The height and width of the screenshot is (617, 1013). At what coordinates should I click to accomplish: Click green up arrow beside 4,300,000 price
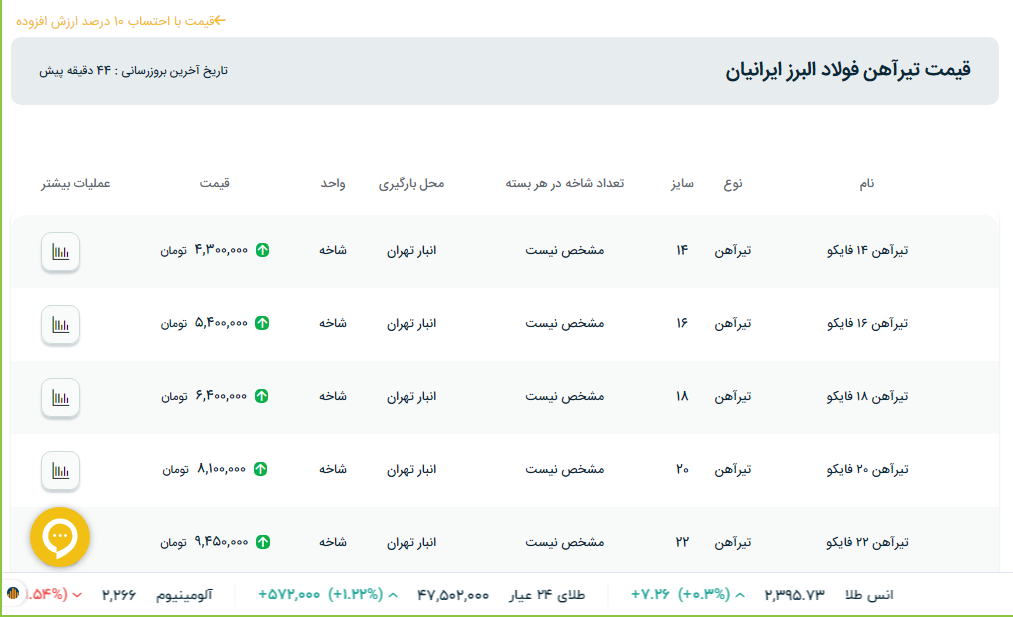click(262, 250)
